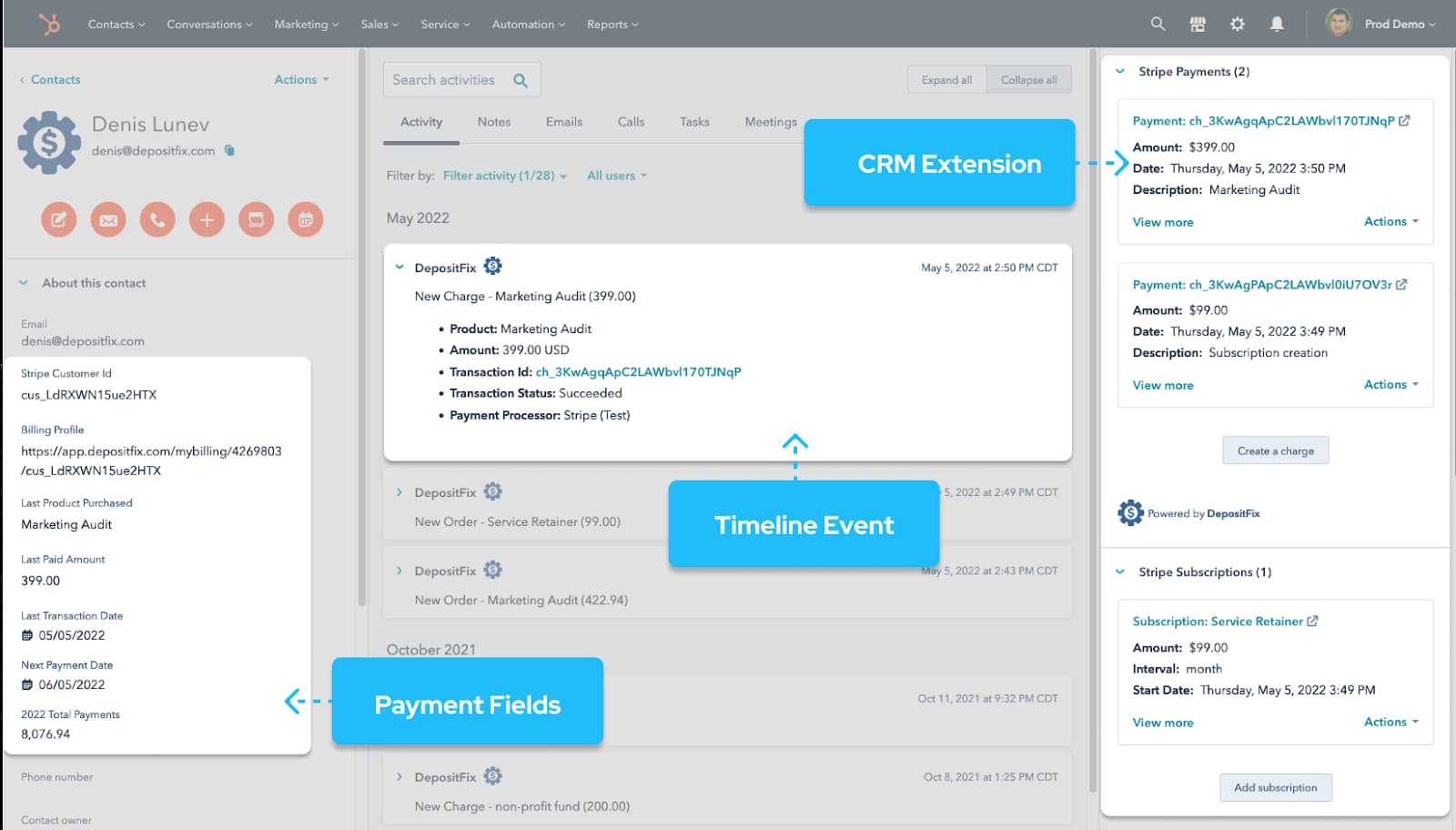Open the meeting scheduler calendar icon
1456x830 pixels.
pyautogui.click(x=306, y=219)
